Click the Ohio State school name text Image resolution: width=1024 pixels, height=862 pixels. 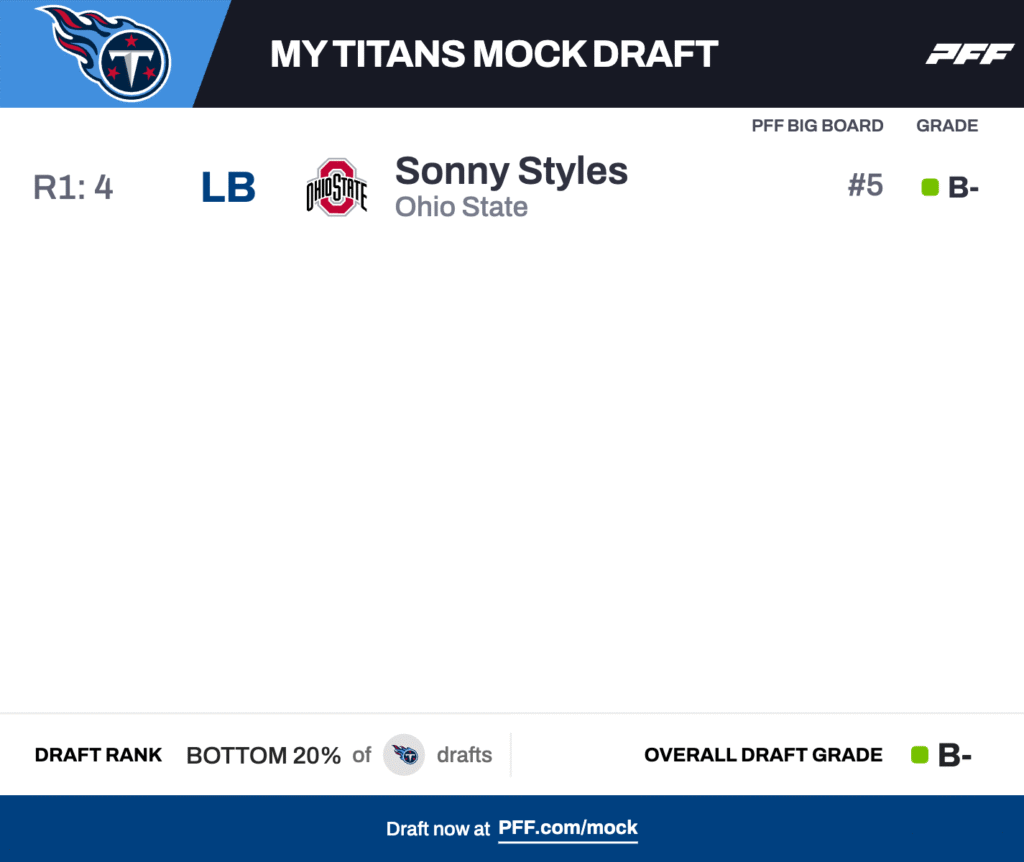(461, 207)
